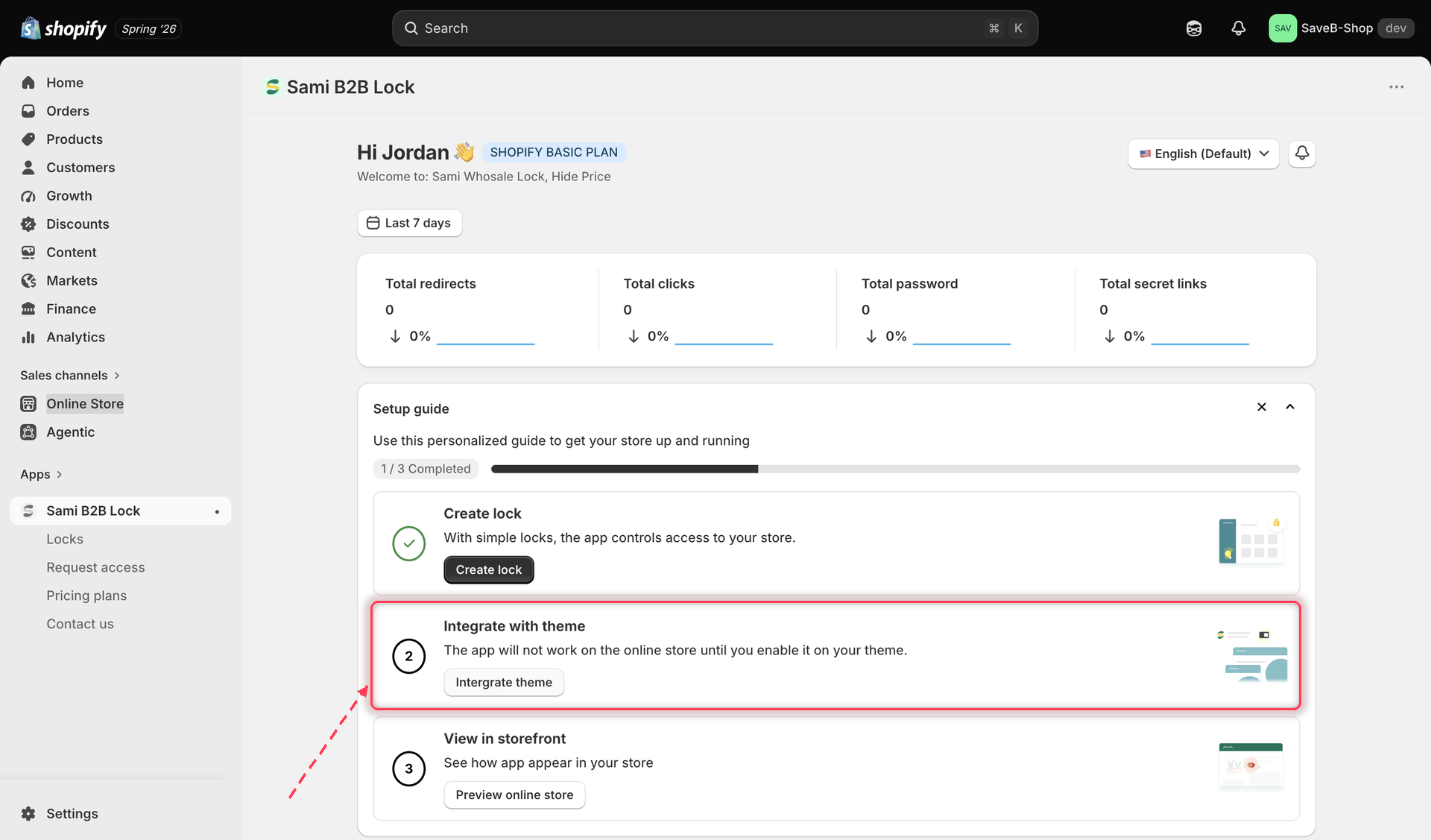The width and height of the screenshot is (1431, 840).
Task: Click the 1 / 3 Completed label
Action: click(x=426, y=469)
